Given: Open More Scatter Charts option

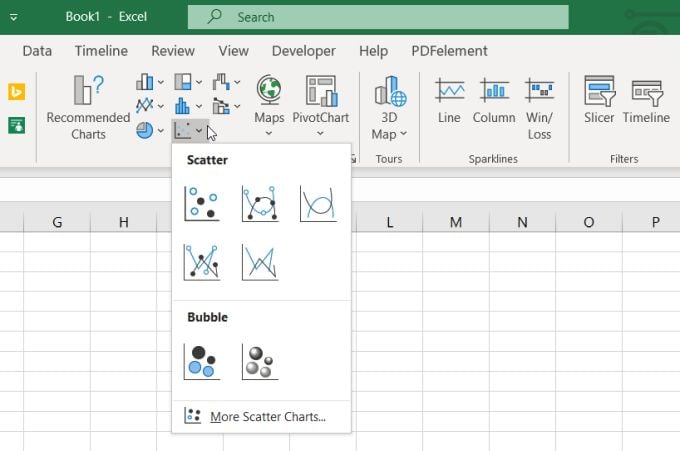Looking at the screenshot, I should [x=262, y=416].
